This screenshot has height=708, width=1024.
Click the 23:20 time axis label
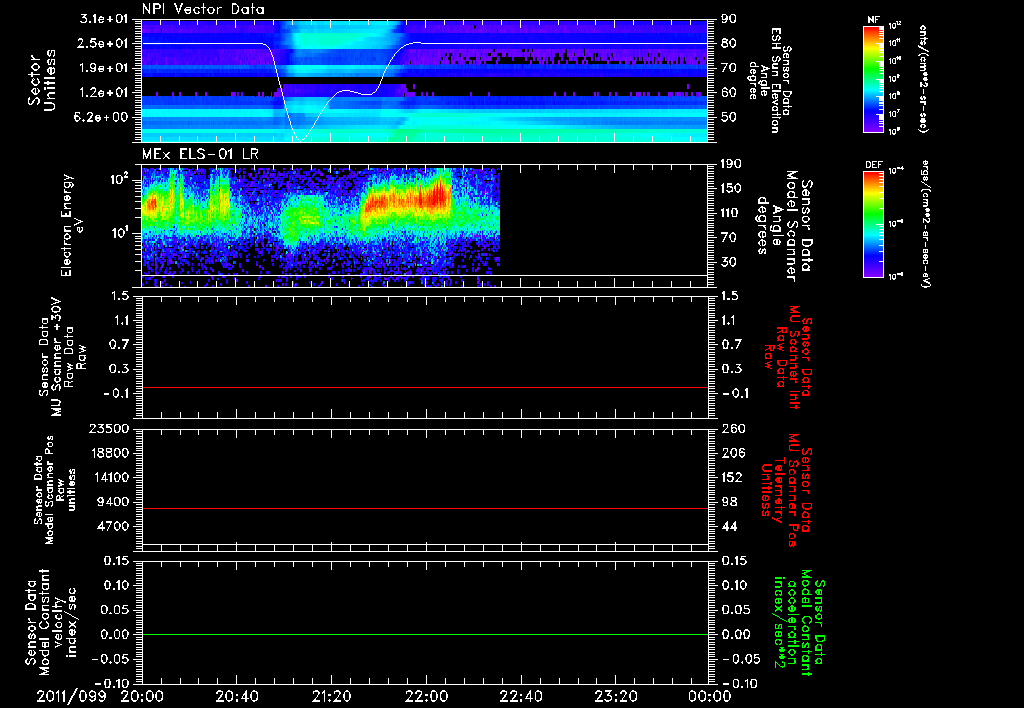(615, 696)
